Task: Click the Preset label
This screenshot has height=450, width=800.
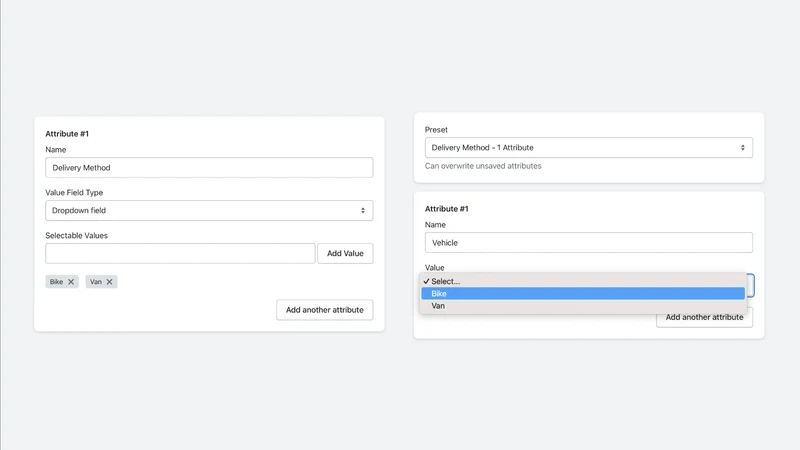Action: tap(436, 130)
